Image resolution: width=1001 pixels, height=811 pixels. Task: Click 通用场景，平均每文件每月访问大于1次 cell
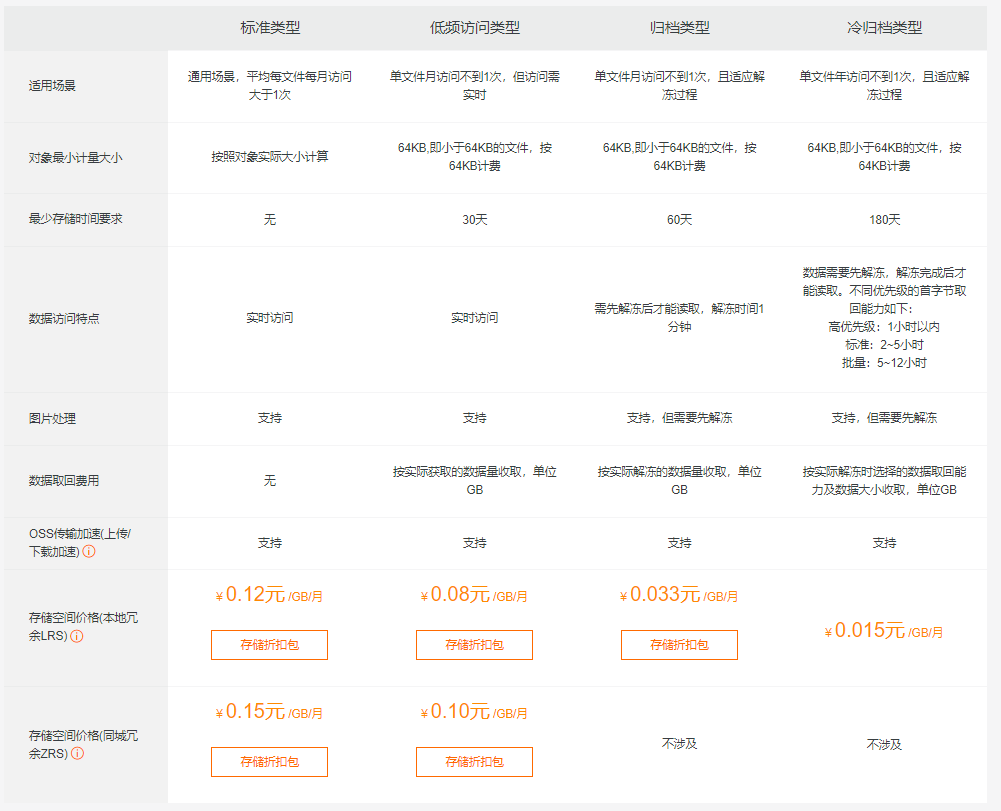269,86
